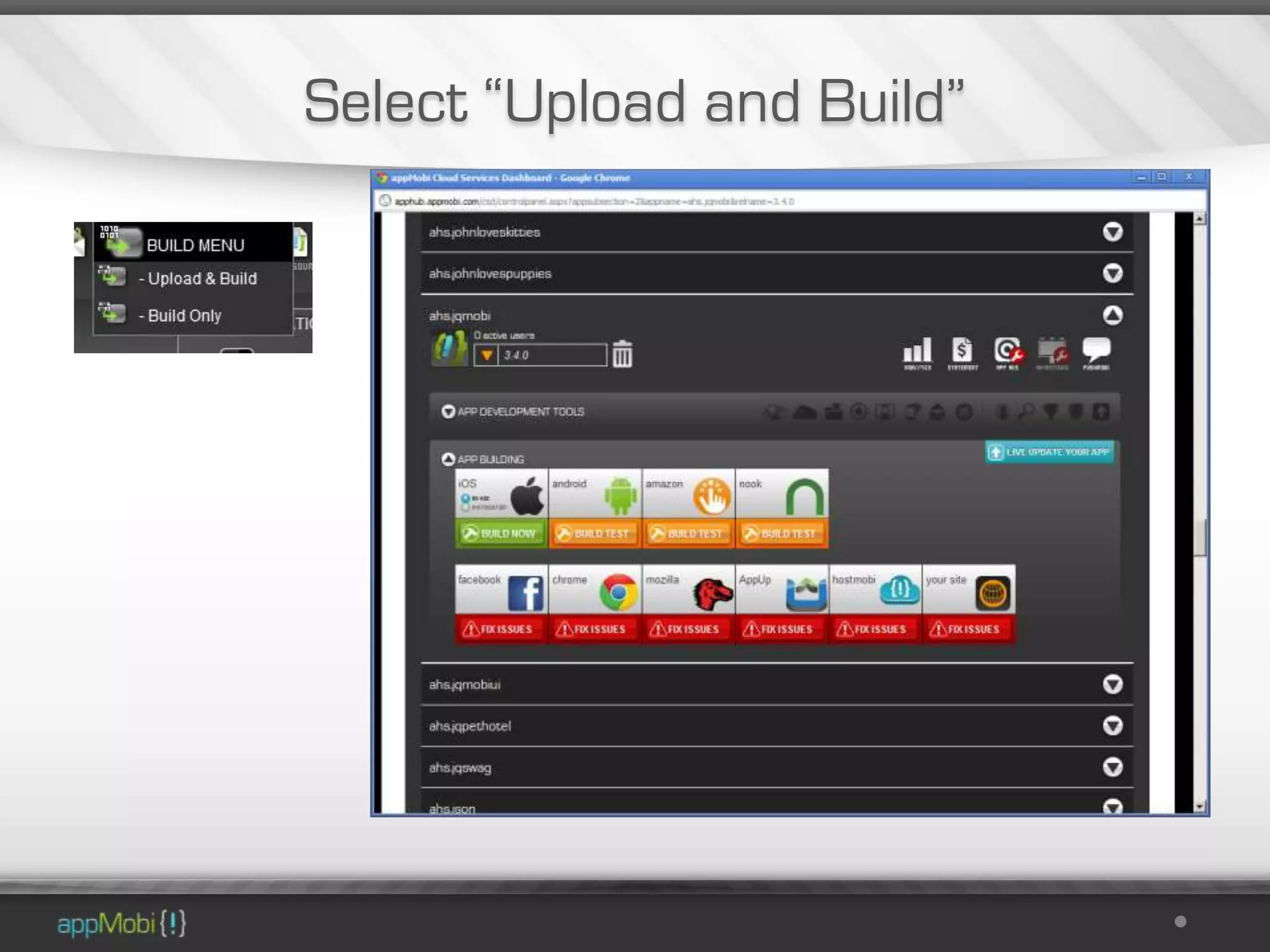Click the Chrome logo on chrome tile
This screenshot has height=952, width=1270.
point(618,593)
